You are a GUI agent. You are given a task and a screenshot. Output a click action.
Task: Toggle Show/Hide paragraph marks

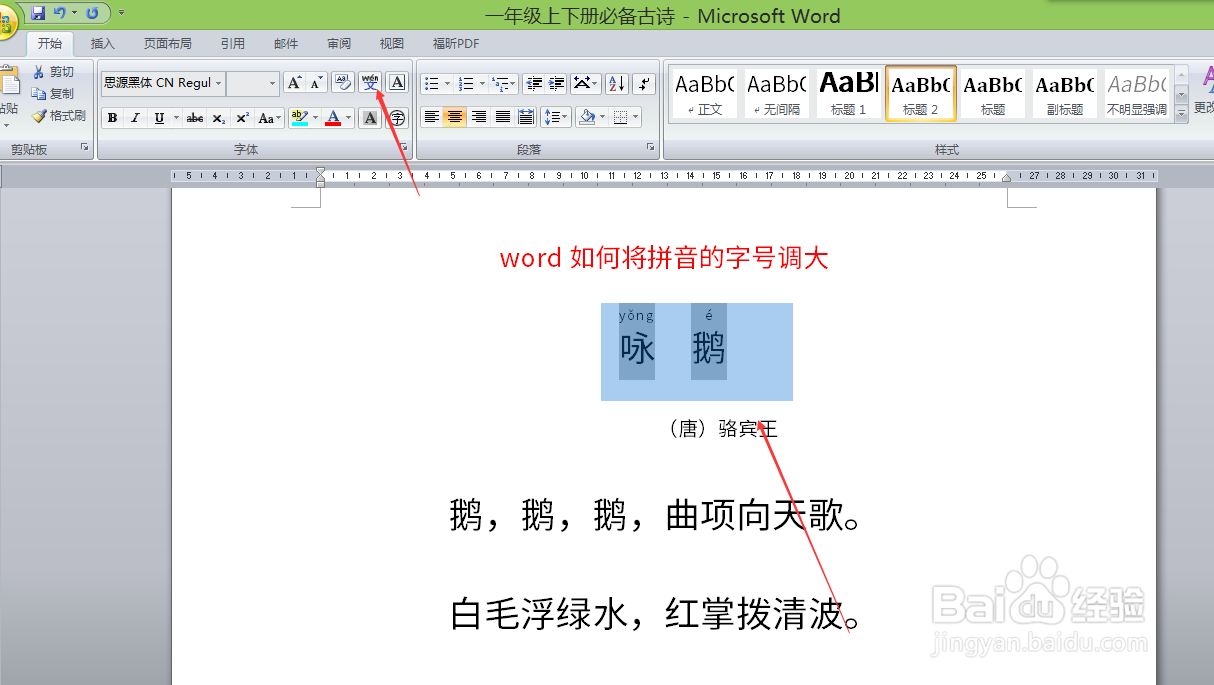pos(644,83)
